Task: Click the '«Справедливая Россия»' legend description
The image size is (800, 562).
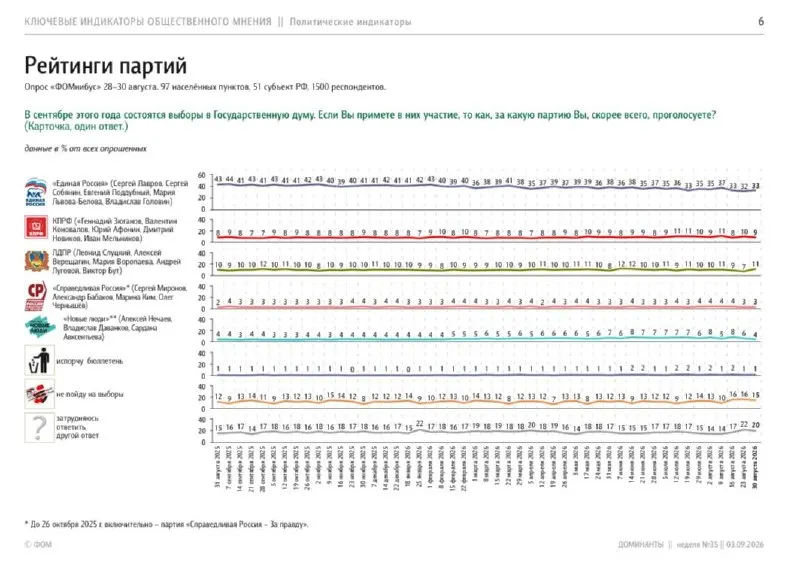Action: 120,296
